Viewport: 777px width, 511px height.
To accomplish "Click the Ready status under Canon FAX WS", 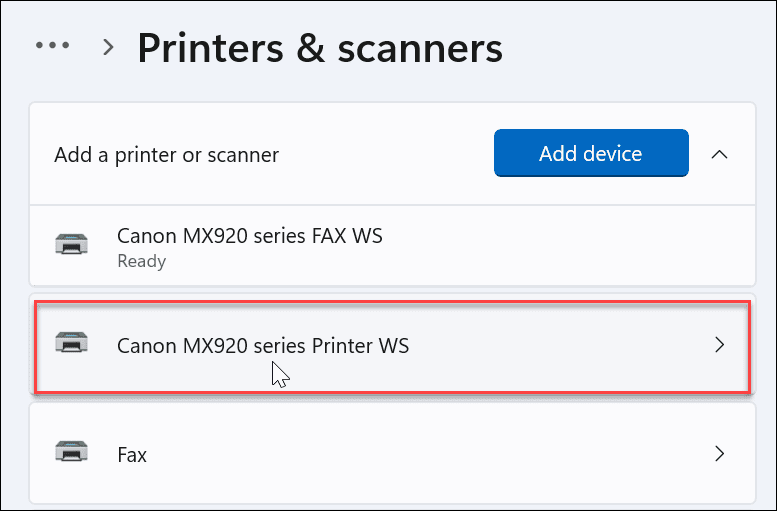I will click(141, 261).
